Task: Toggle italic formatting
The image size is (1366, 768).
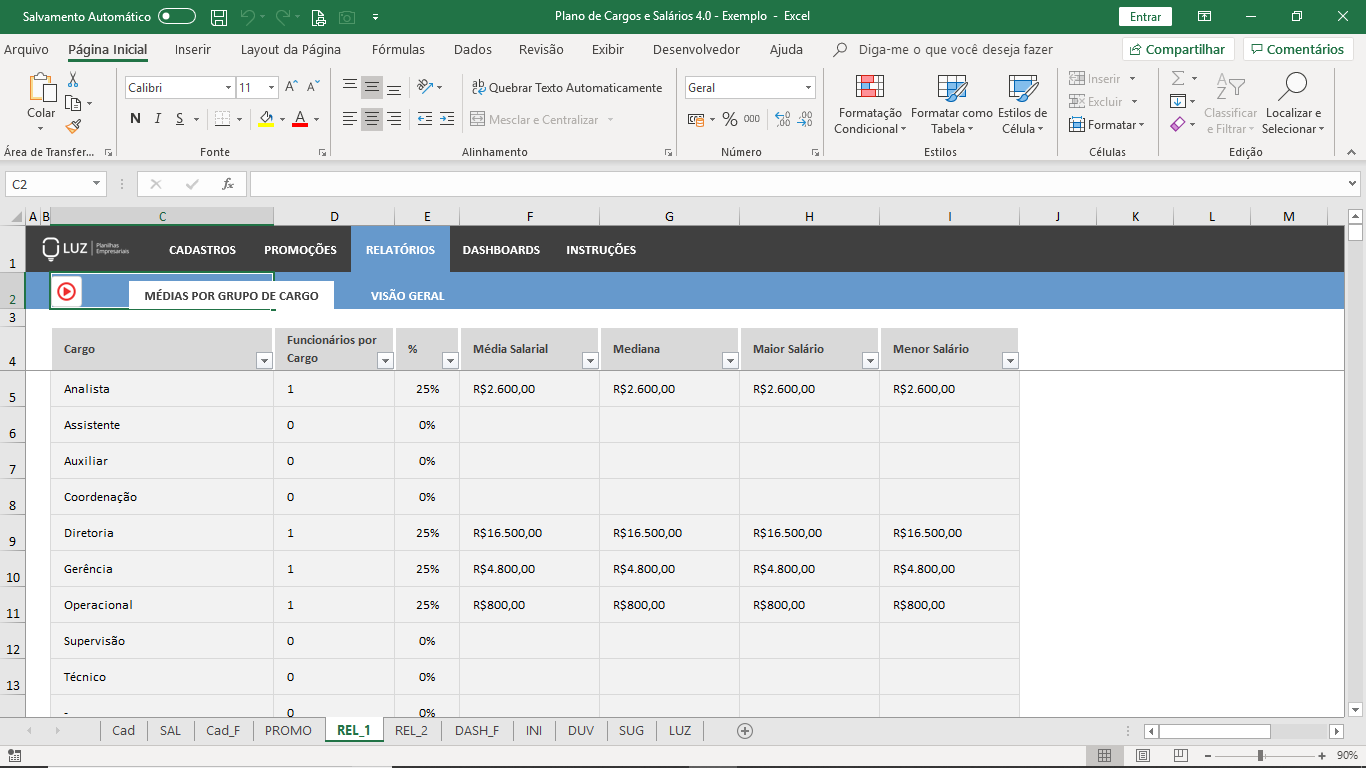Action: pyautogui.click(x=158, y=119)
